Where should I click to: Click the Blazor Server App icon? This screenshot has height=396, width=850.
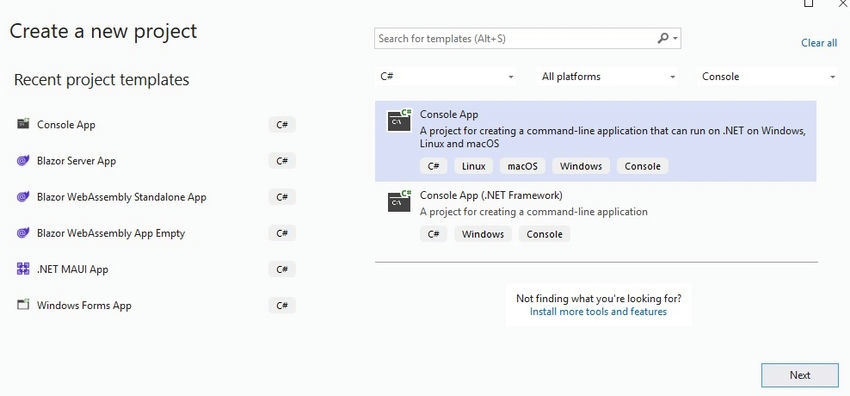pyautogui.click(x=23, y=160)
